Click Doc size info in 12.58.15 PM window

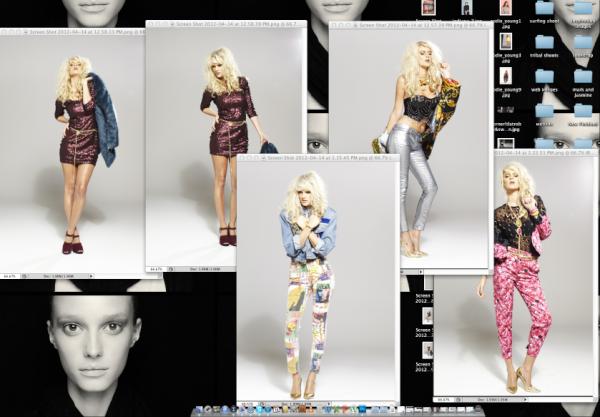(57, 276)
